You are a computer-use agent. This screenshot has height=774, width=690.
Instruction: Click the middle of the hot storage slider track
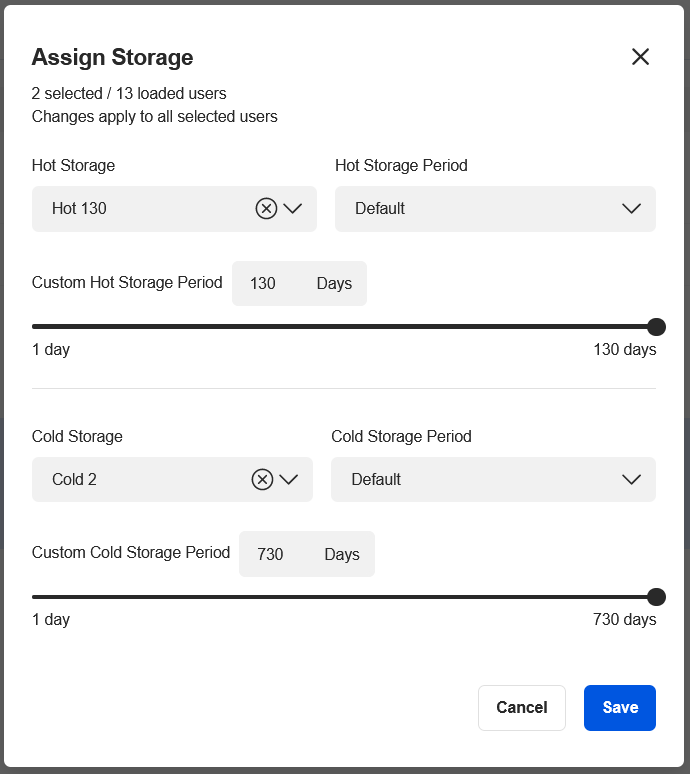344,327
